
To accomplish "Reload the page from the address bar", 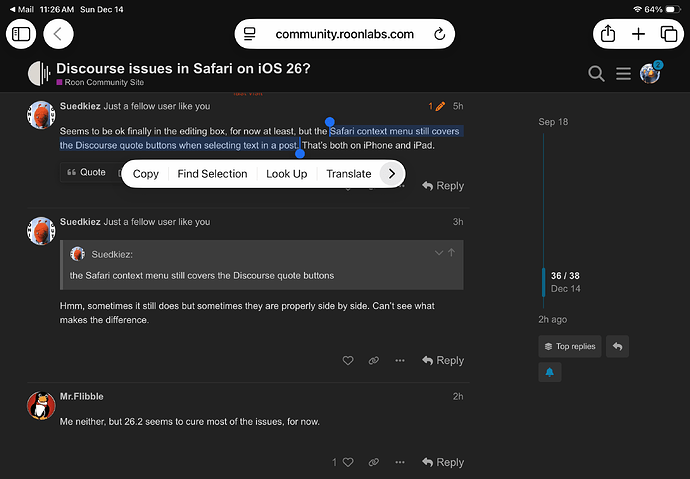I will click(x=439, y=34).
